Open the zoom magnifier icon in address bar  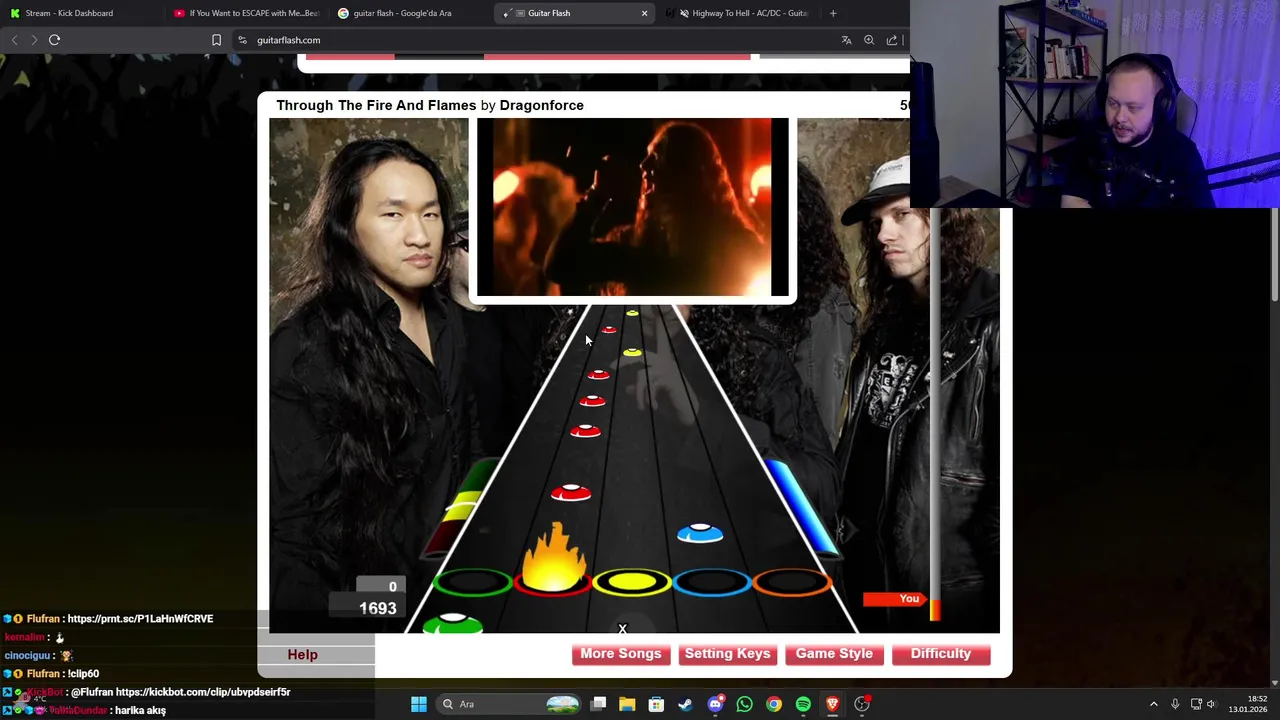click(869, 40)
